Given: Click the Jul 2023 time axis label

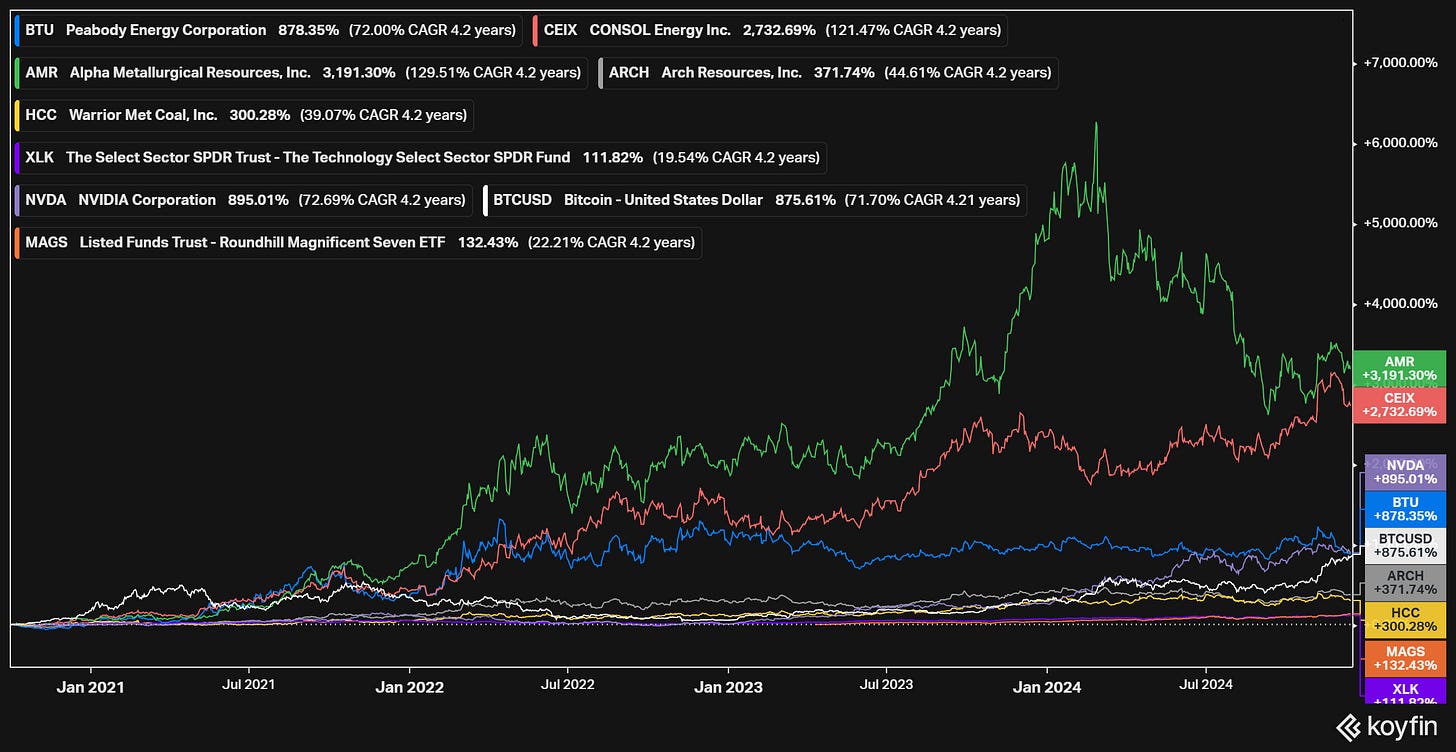Looking at the screenshot, I should point(886,684).
